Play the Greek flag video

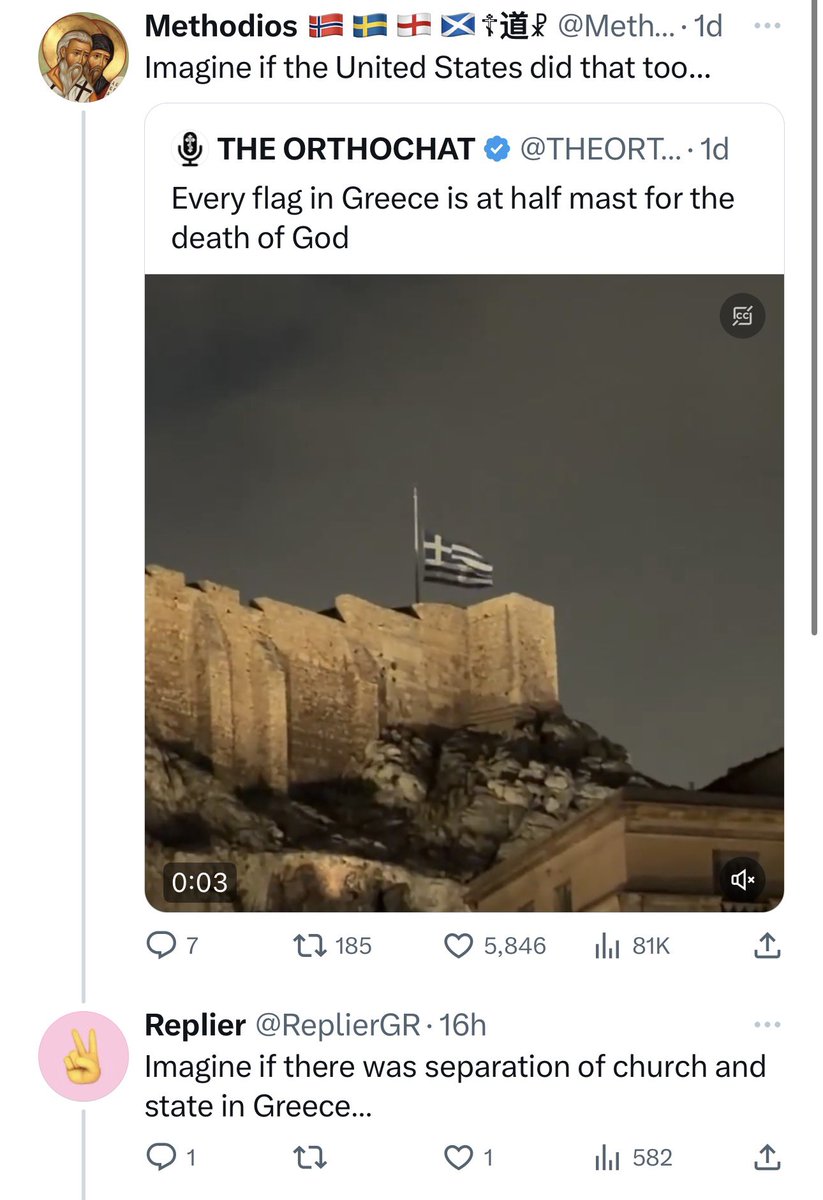[464, 593]
